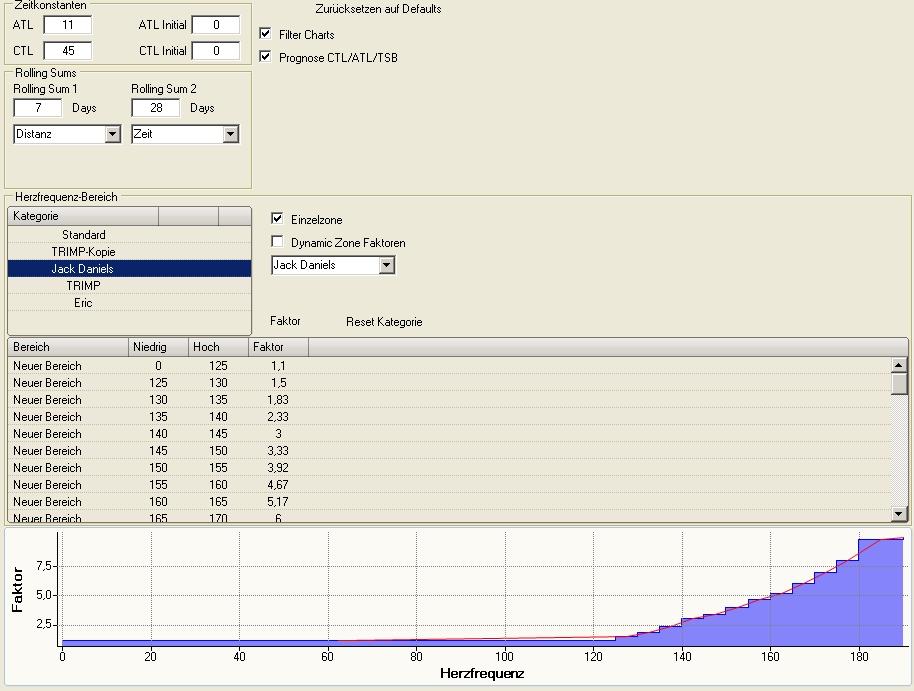Click the Faktor column header in zone table

coord(278,347)
